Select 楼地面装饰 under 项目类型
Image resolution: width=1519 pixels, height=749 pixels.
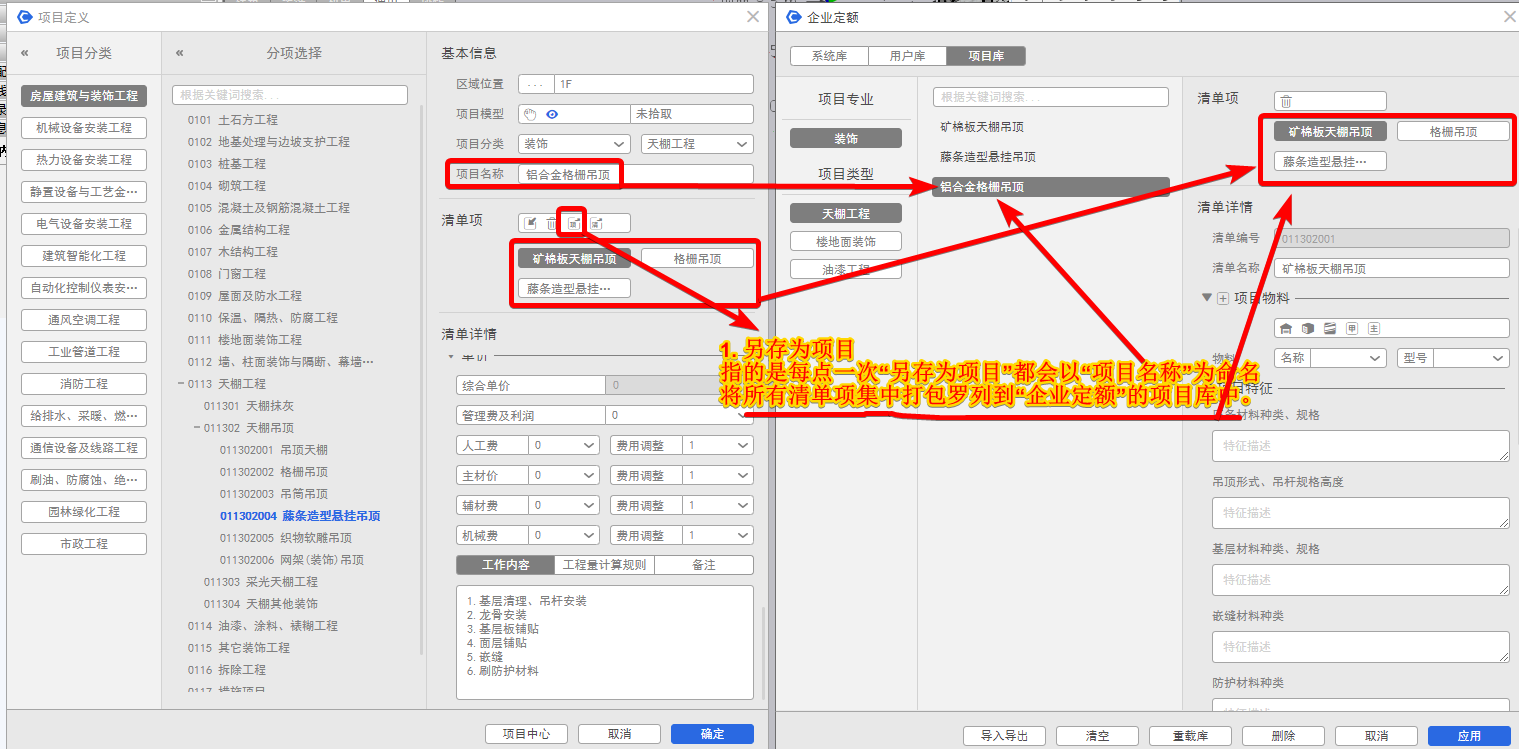pos(846,241)
